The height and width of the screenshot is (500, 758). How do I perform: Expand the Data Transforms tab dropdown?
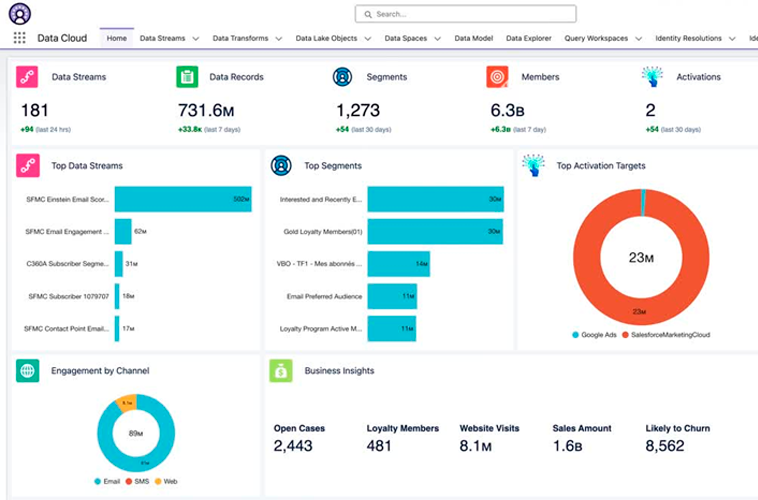[278, 39]
